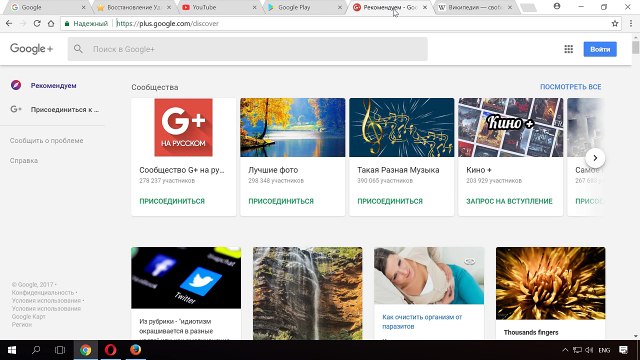Click the address bar URL
Viewport: 640px width, 360px height.
(x=168, y=24)
